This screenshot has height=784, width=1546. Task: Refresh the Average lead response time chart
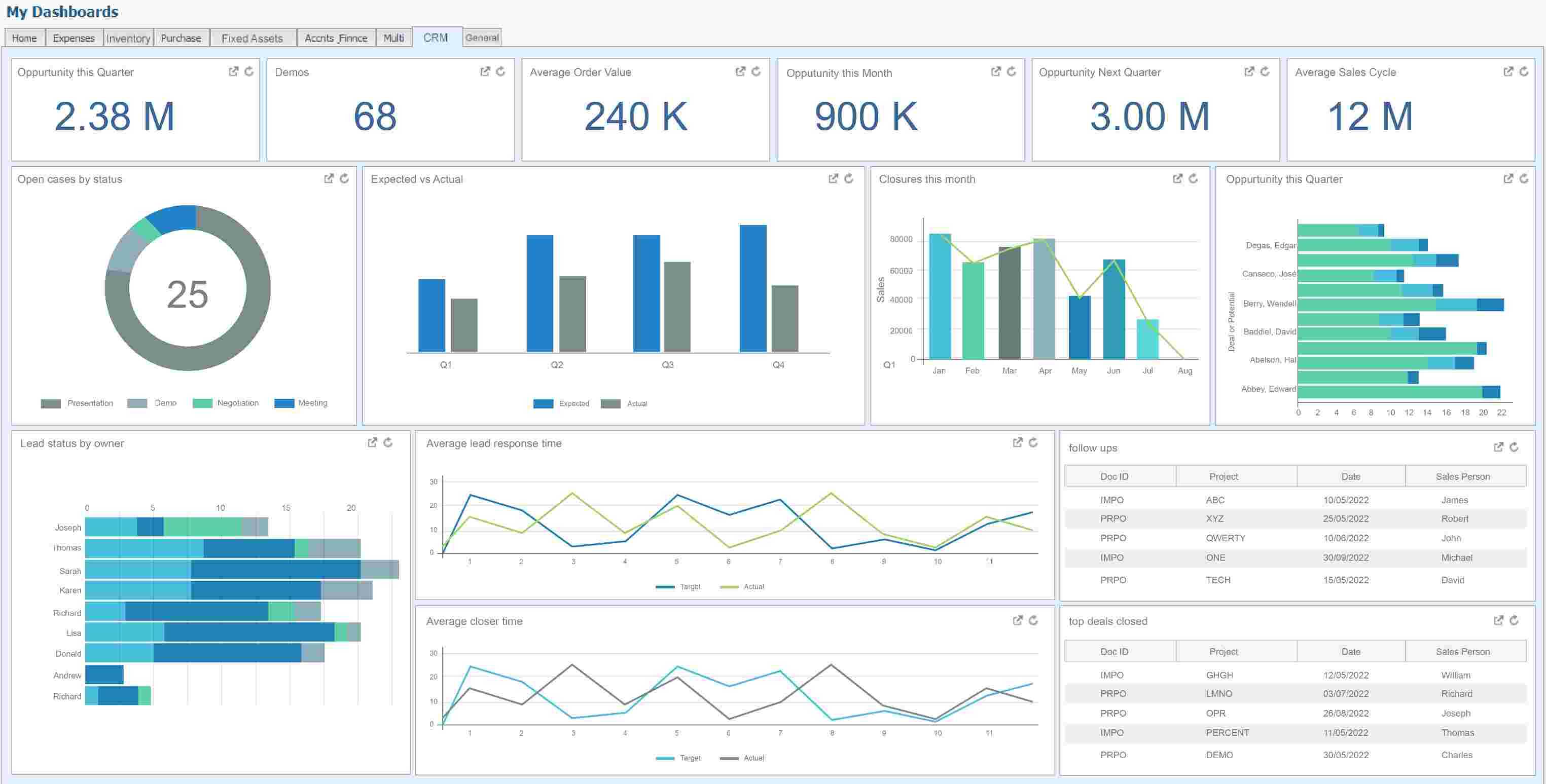coord(1033,442)
